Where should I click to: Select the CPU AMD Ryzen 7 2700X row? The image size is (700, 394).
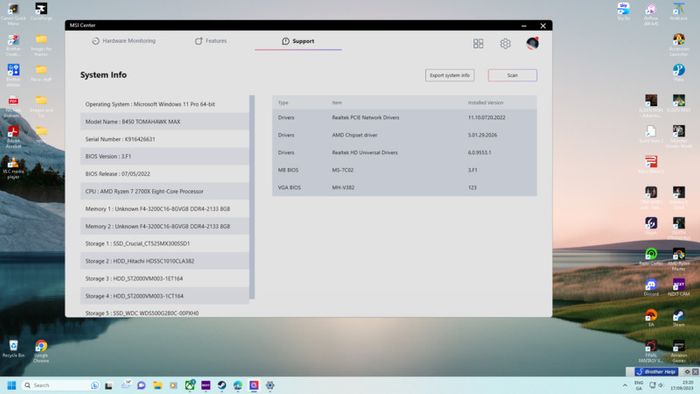coord(165,191)
